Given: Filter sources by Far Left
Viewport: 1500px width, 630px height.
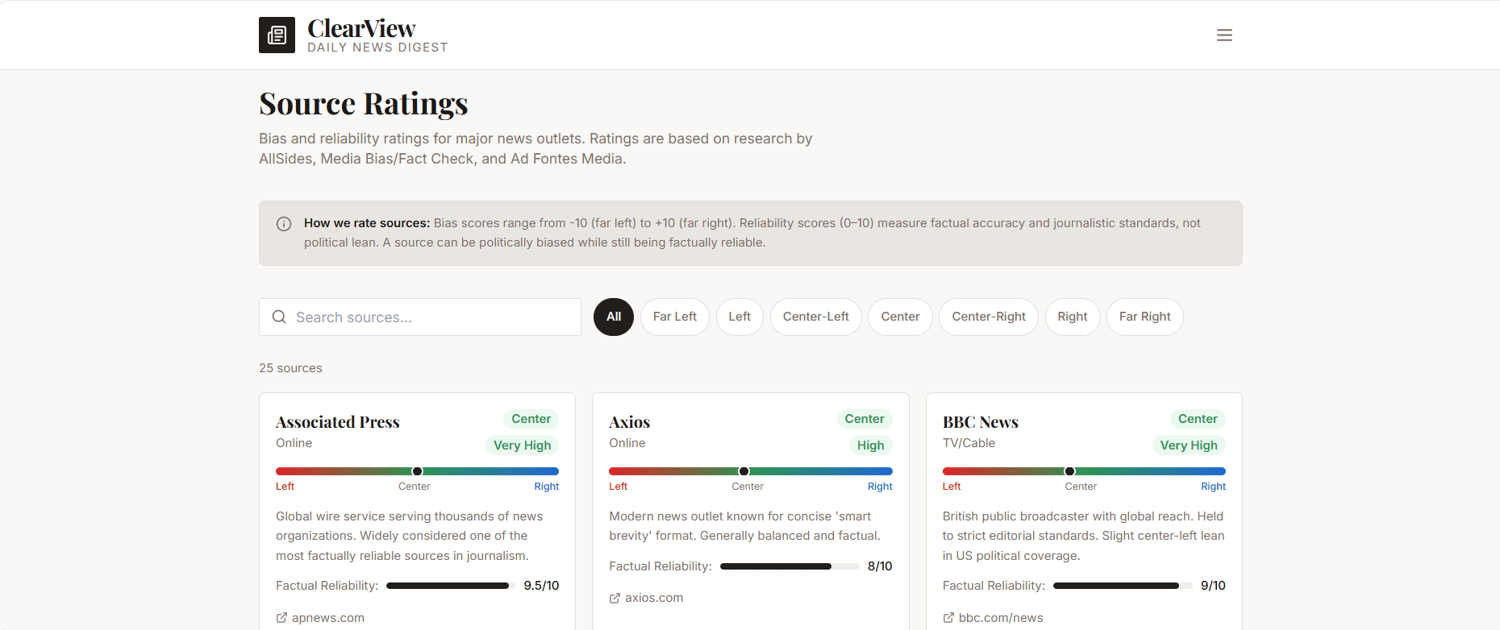Looking at the screenshot, I should pyautogui.click(x=675, y=317).
